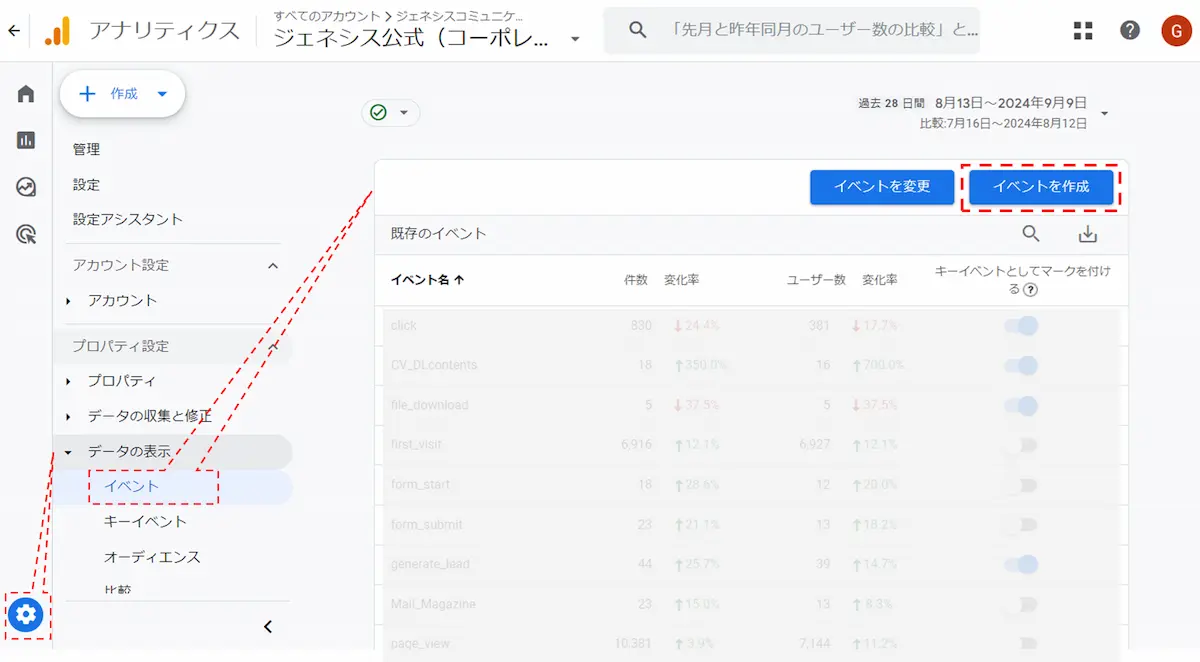Toggle key event for file_download

pos(1021,405)
